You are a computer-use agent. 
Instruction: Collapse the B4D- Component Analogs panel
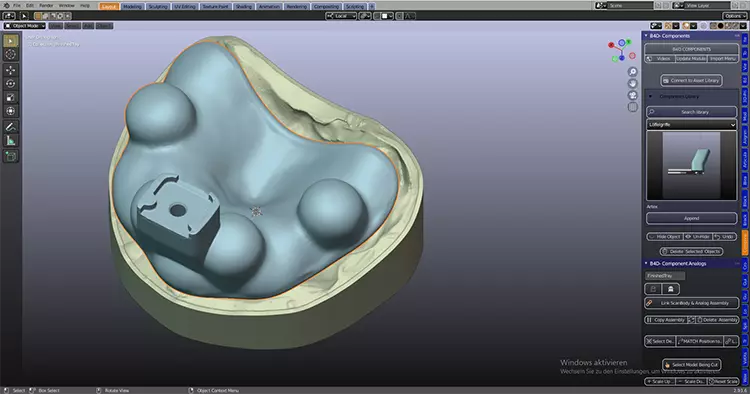tap(646, 263)
